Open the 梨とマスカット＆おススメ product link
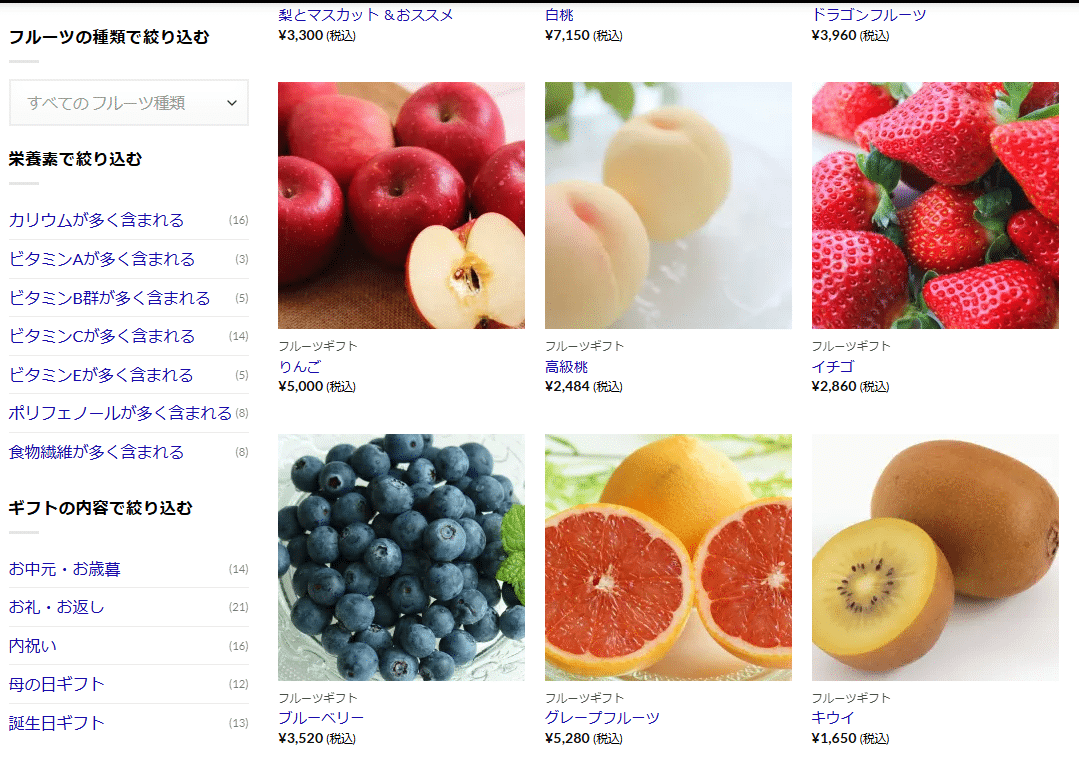The image size is (1079, 770). (x=366, y=15)
